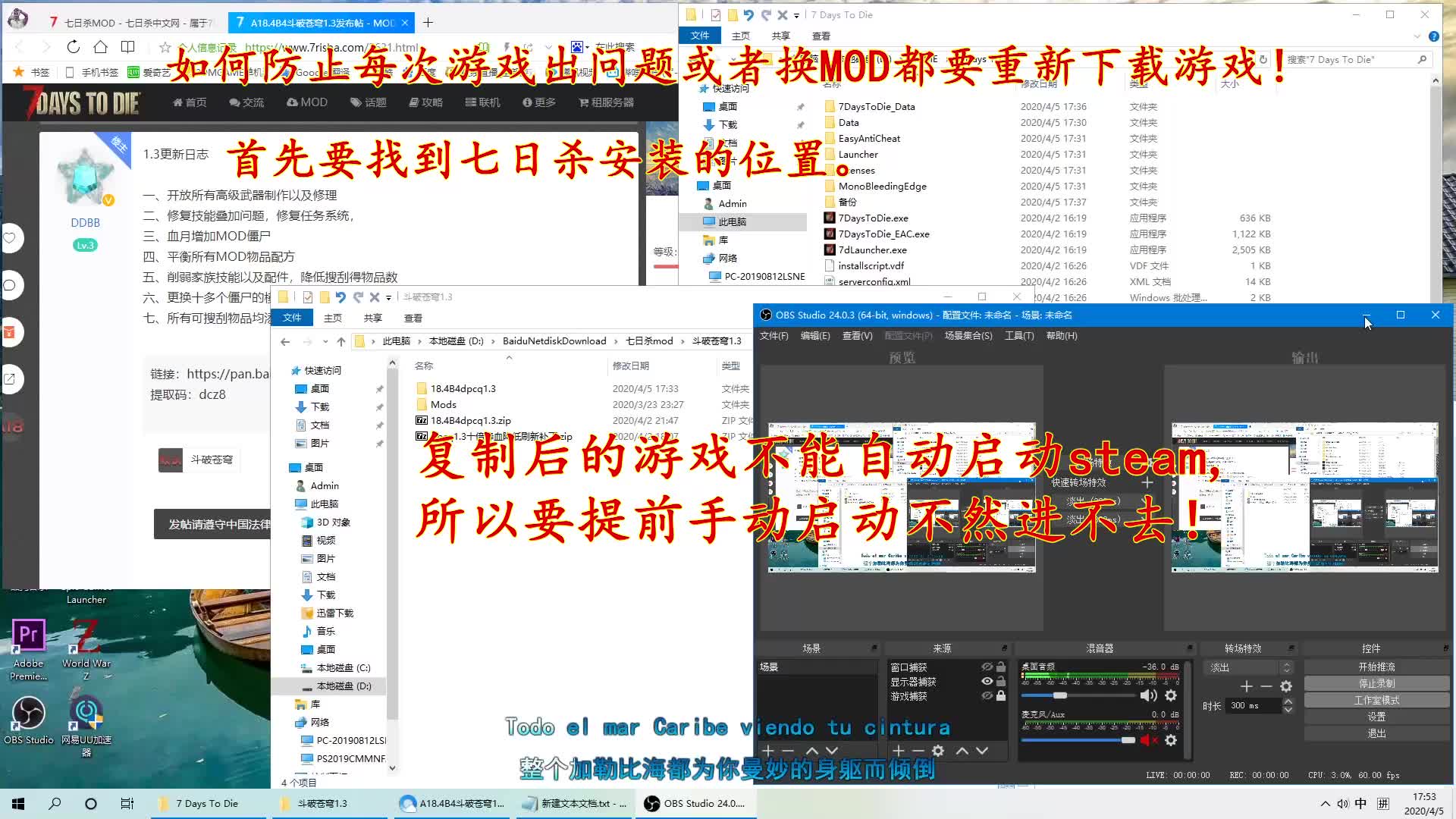Open OBS 文件(F) menu
1456x819 pixels.
click(773, 335)
